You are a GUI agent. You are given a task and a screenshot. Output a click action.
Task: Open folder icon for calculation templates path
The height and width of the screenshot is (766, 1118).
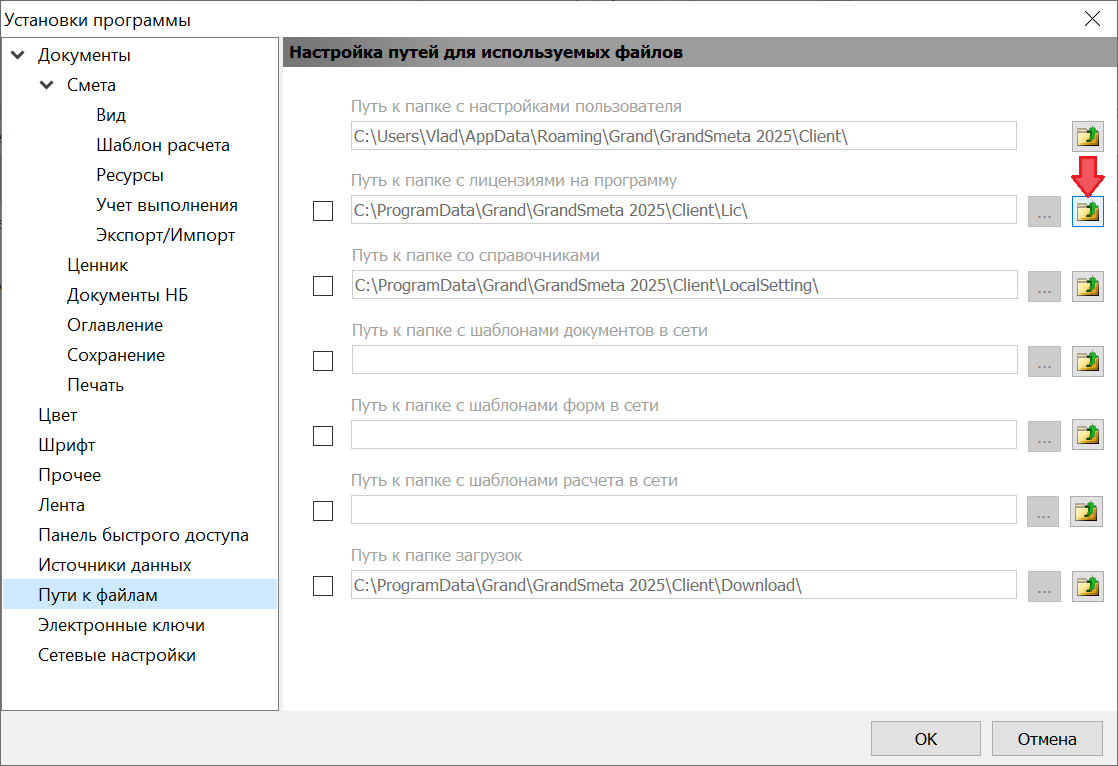click(x=1087, y=511)
